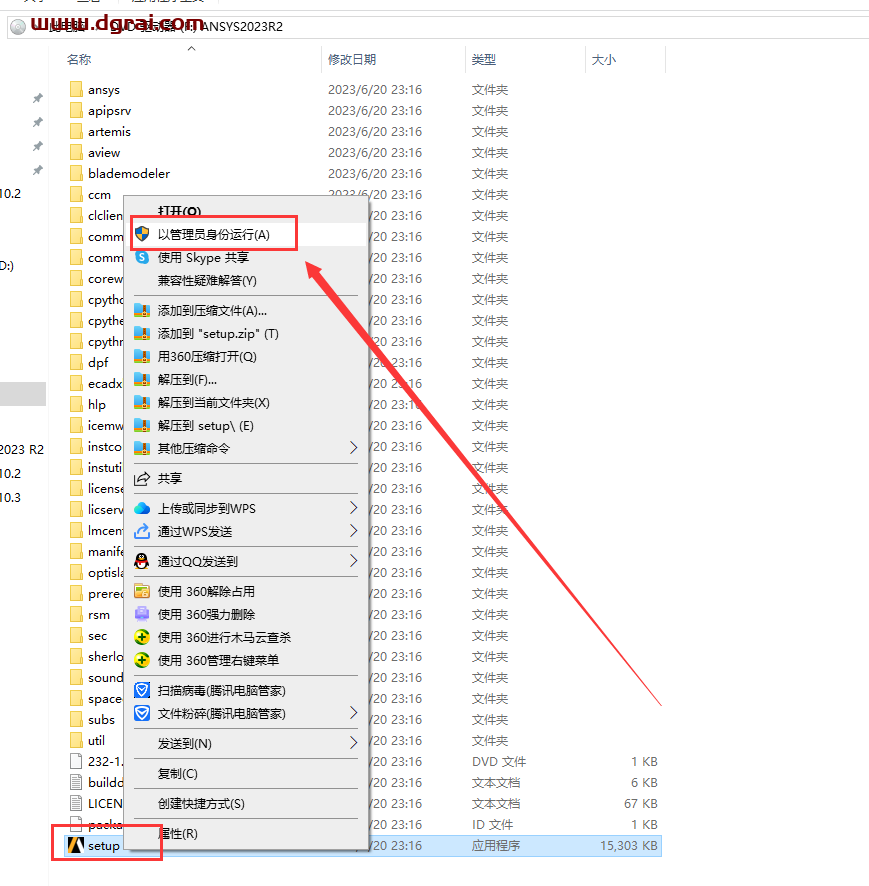Select 'Run as administrator' (以管理员身份运行) menu entry
869x886 pixels.
coord(214,234)
